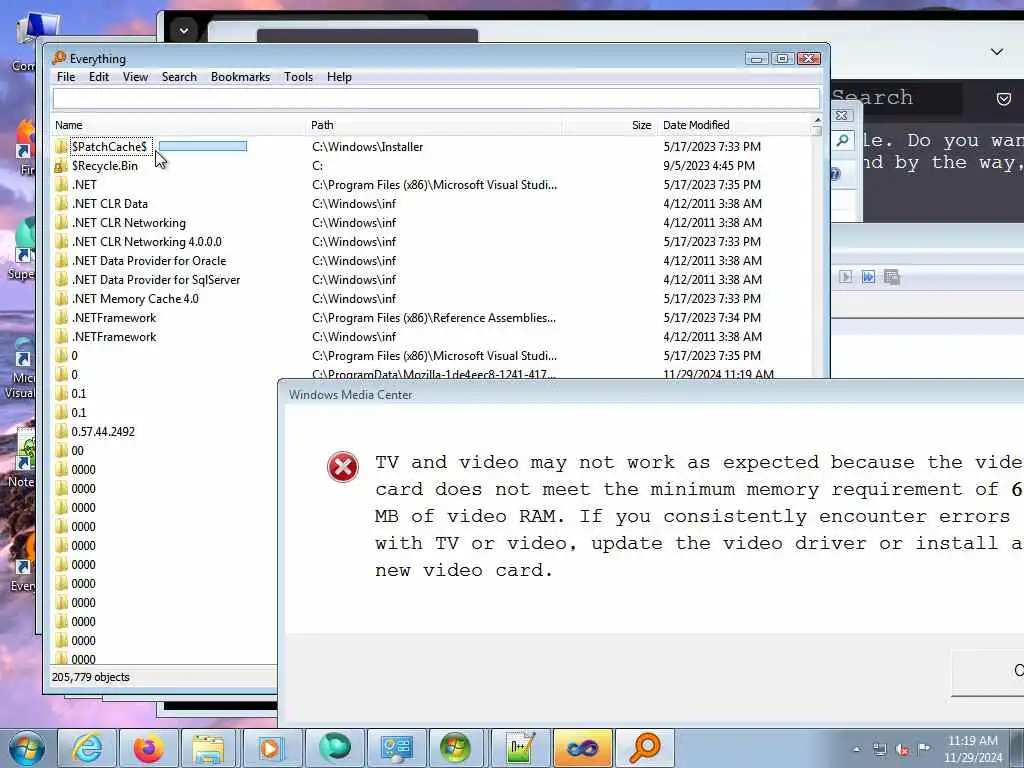Click the teal circular play app on taskbar

click(x=334, y=748)
